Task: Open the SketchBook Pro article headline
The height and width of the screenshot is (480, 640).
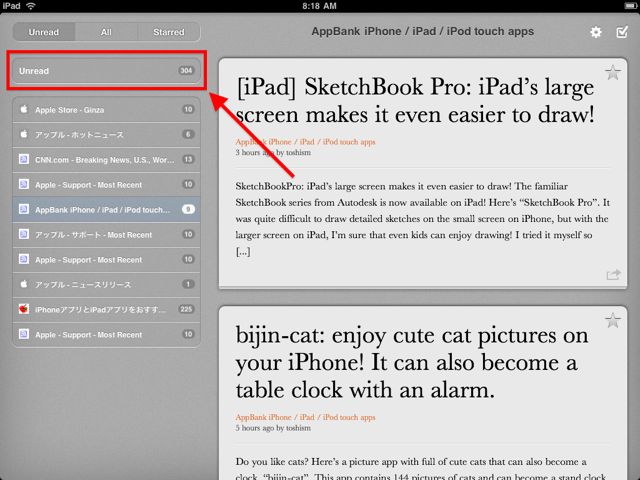Action: (x=415, y=100)
